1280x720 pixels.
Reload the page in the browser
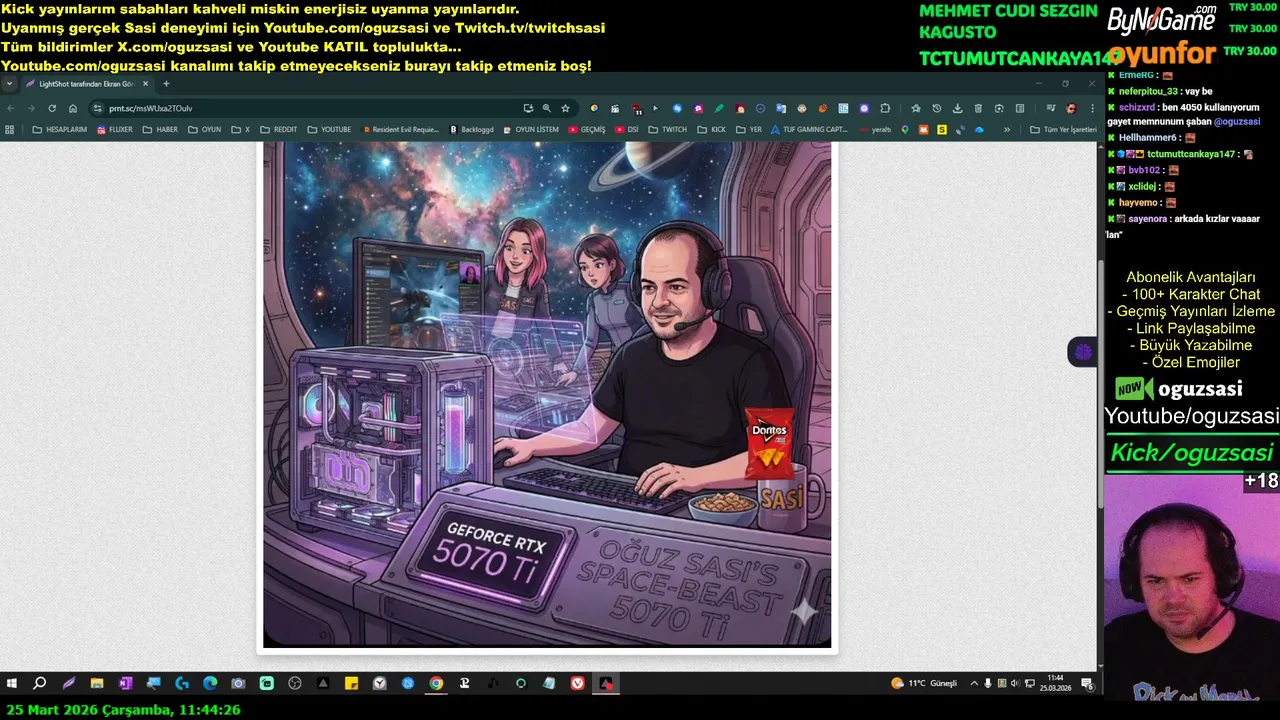[52, 108]
